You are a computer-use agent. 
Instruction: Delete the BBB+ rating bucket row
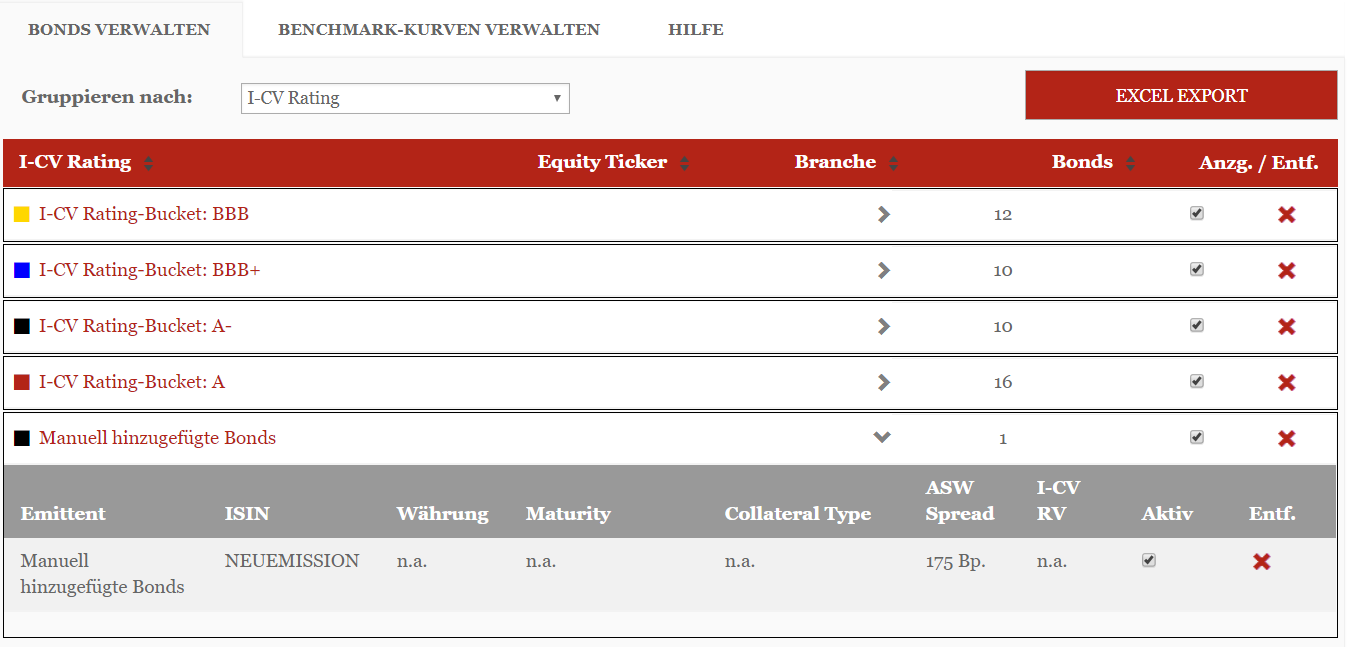click(x=1286, y=271)
